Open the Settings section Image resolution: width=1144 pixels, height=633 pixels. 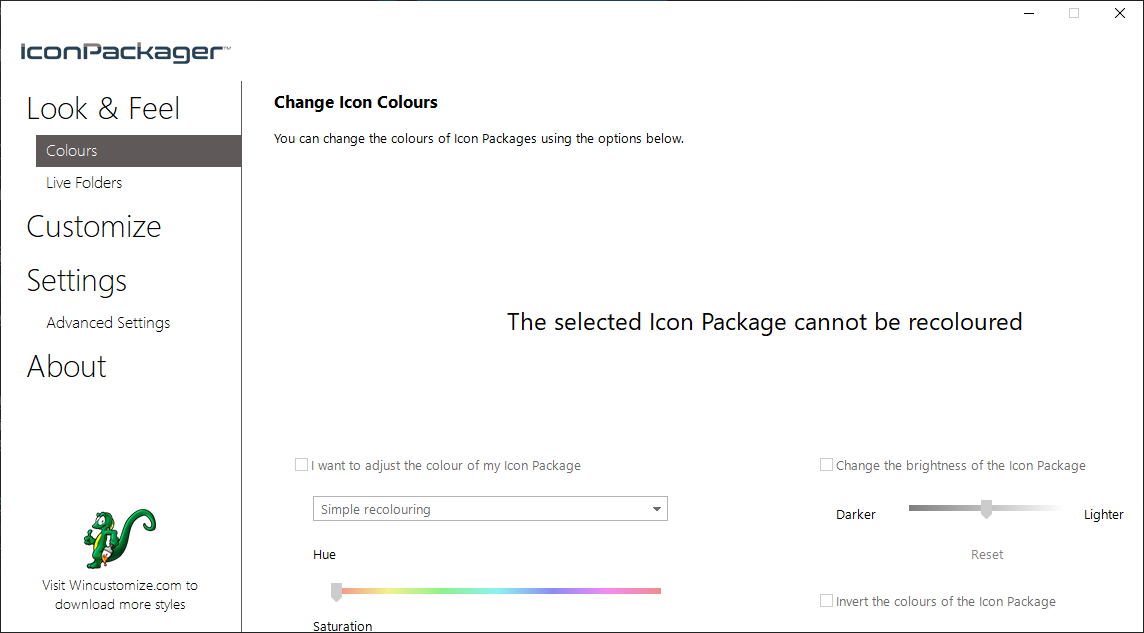pyautogui.click(x=77, y=281)
